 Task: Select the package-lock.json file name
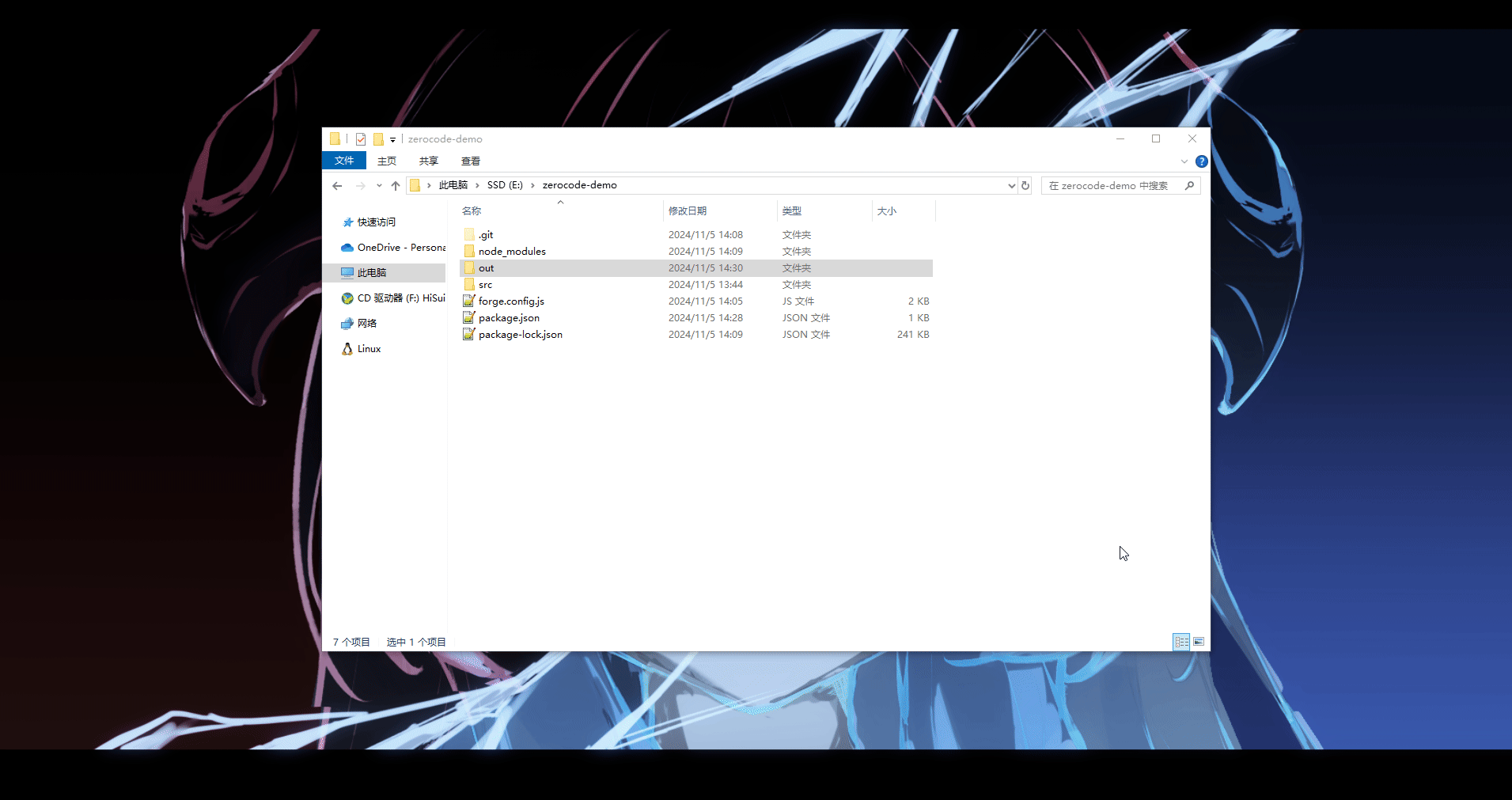point(521,335)
